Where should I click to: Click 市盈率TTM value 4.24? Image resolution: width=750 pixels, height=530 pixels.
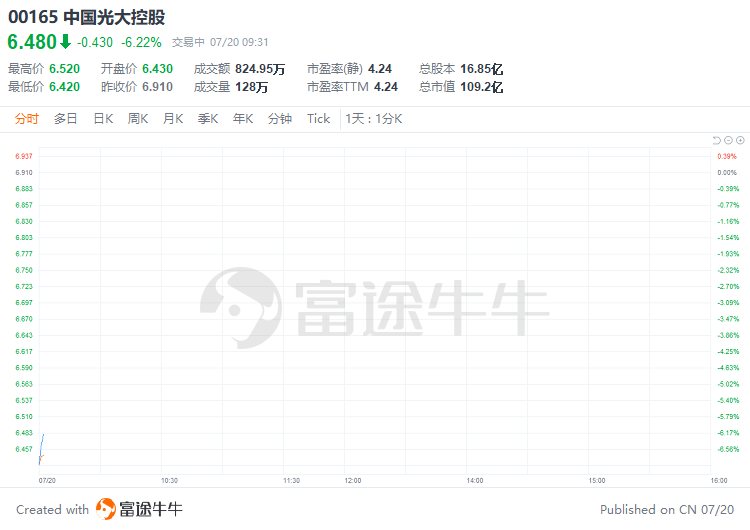[x=386, y=87]
